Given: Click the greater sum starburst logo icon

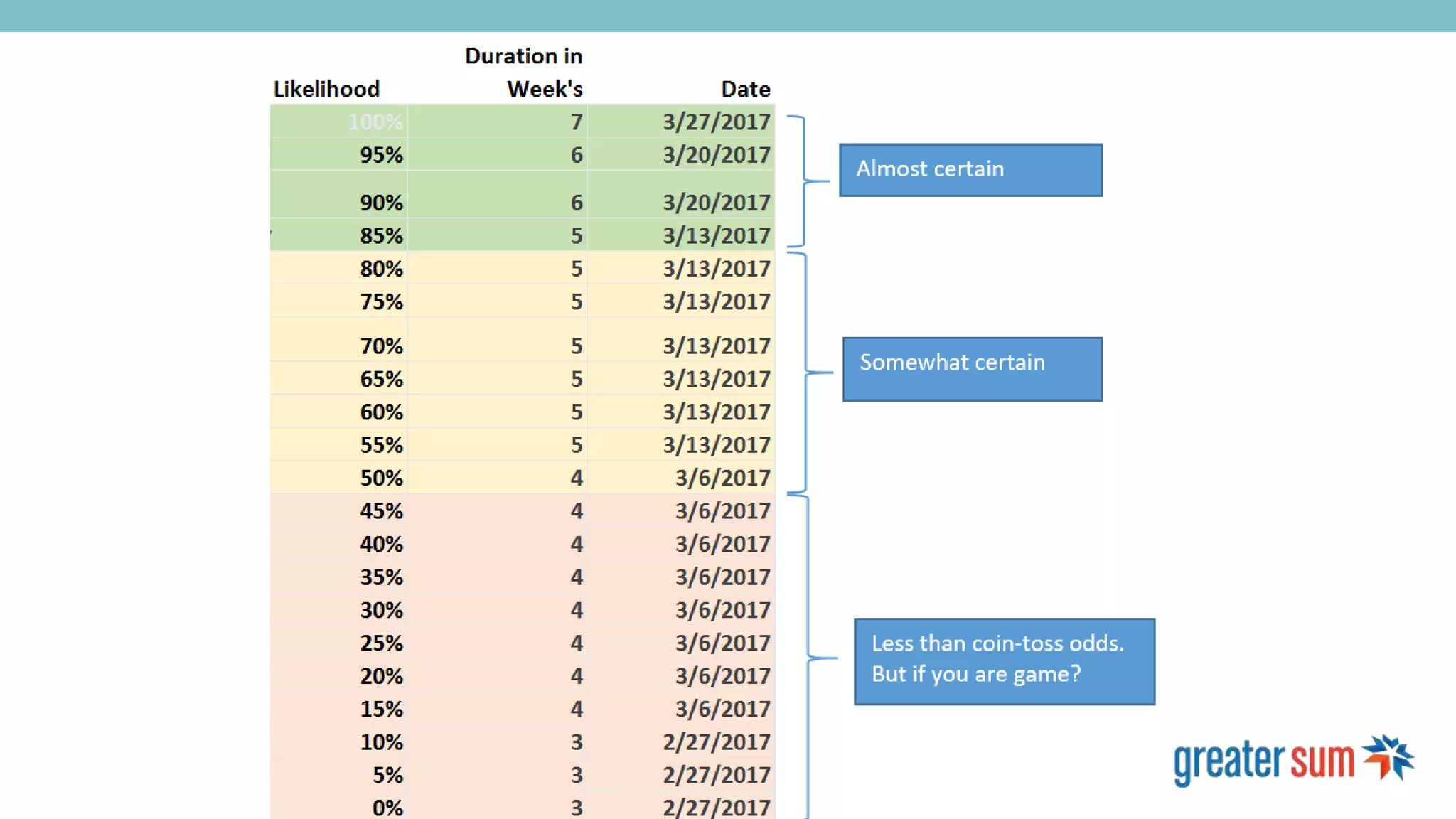Looking at the screenshot, I should (x=1388, y=756).
